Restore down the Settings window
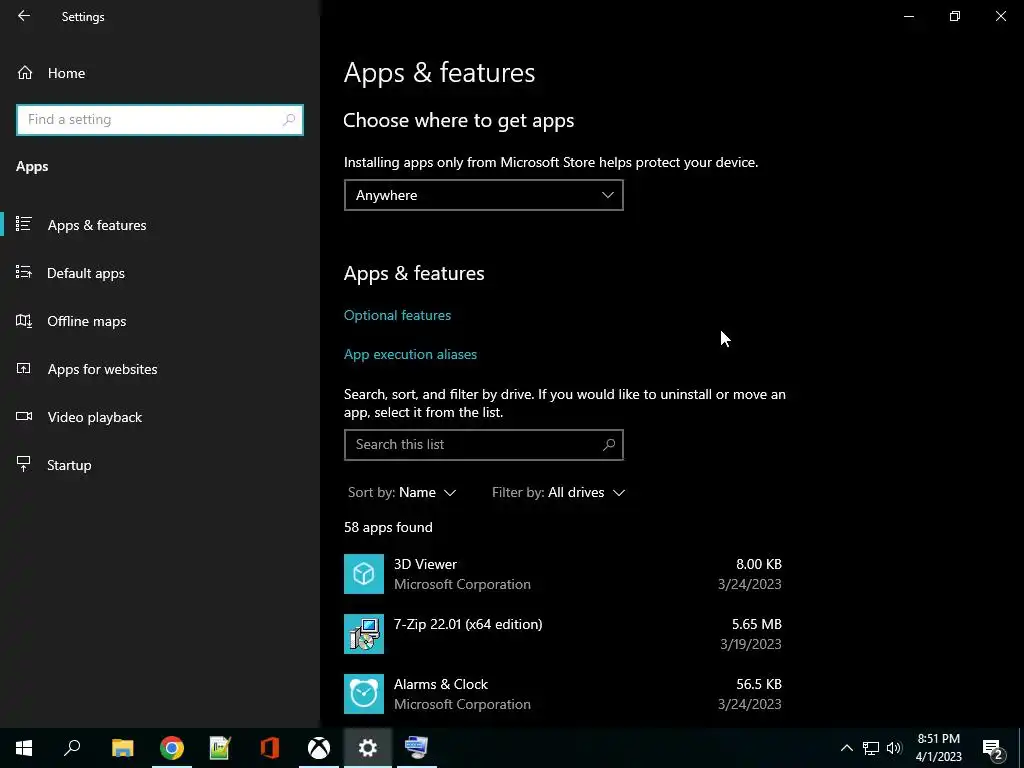This screenshot has width=1024, height=768. [955, 16]
